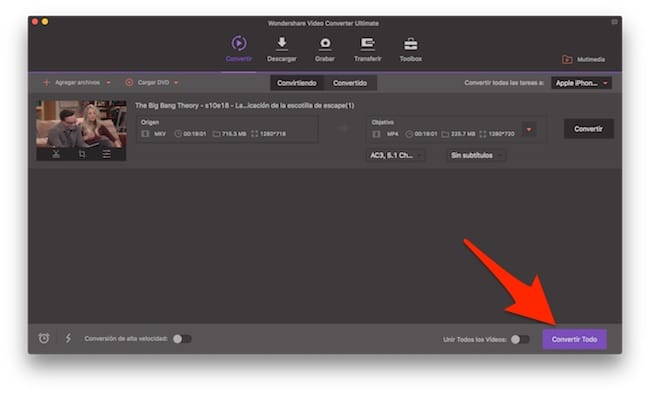Click the Convertir button for the video
650x394 pixels.
(588, 129)
